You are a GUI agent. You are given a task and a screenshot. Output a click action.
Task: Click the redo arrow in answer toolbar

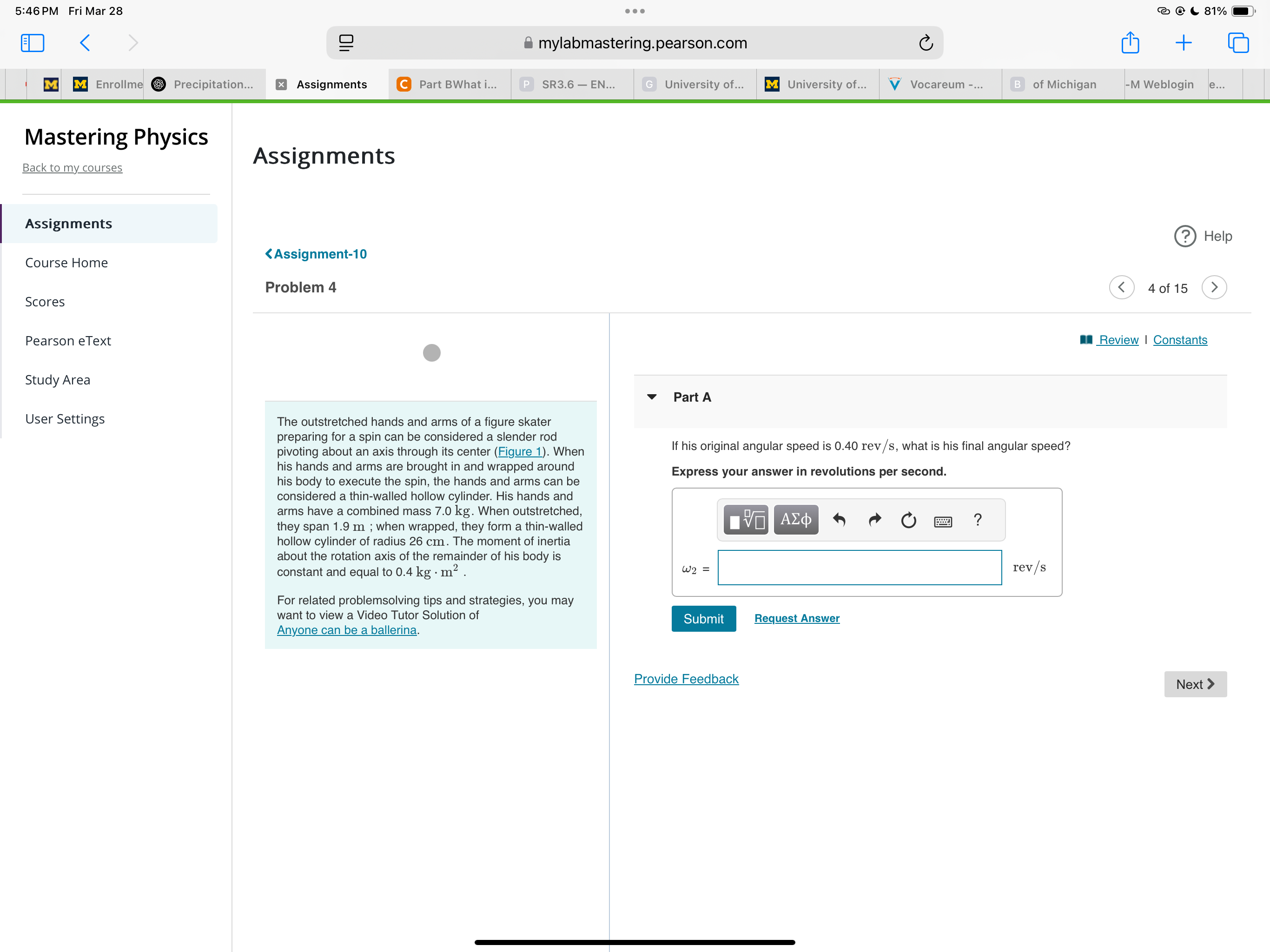874,520
